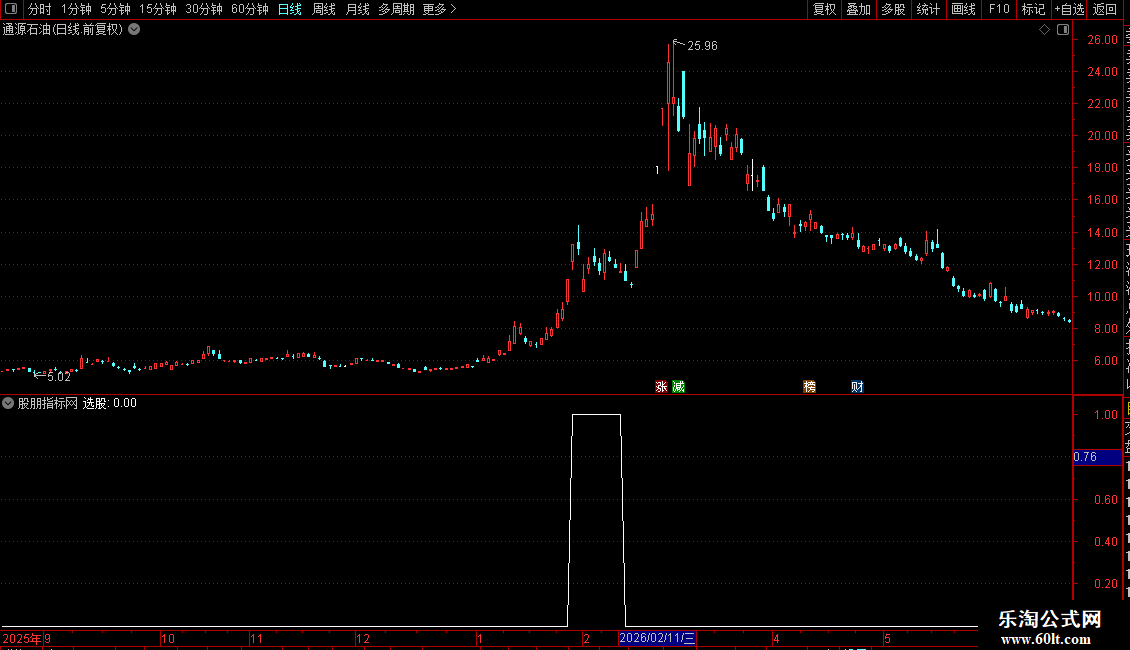The width and height of the screenshot is (1130, 650).
Task: Click the month 12 time axis marker
Action: (362, 638)
